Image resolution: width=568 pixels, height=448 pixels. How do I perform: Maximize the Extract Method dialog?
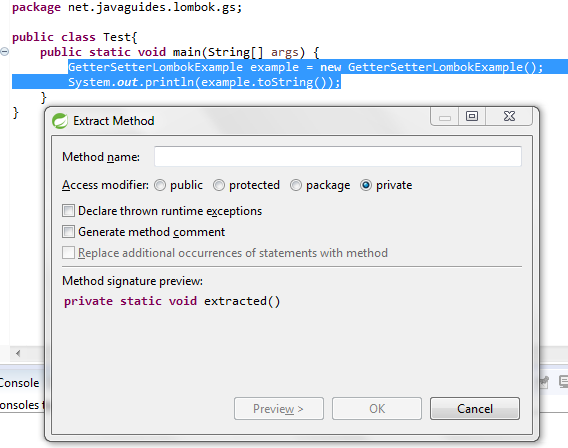click(x=472, y=116)
